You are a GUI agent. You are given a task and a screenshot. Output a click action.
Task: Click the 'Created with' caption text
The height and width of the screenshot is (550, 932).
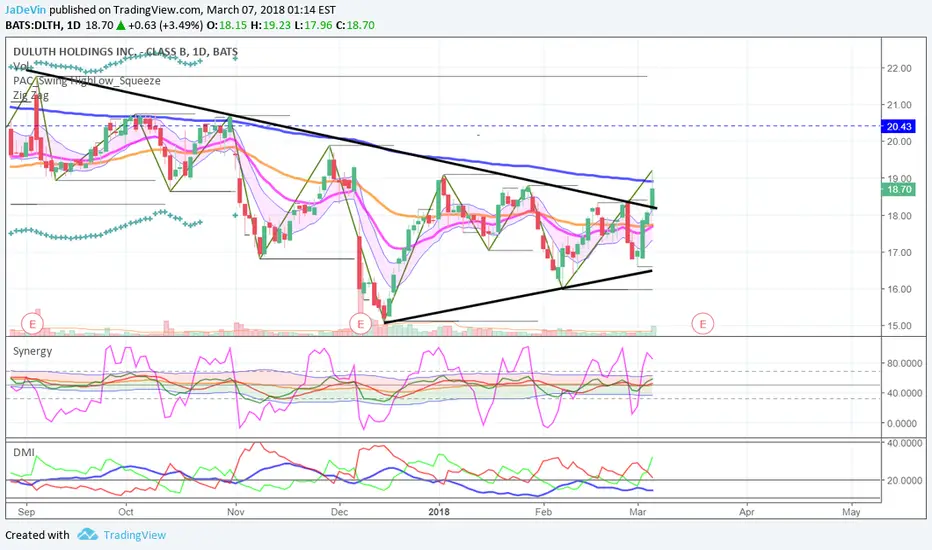pos(37,535)
